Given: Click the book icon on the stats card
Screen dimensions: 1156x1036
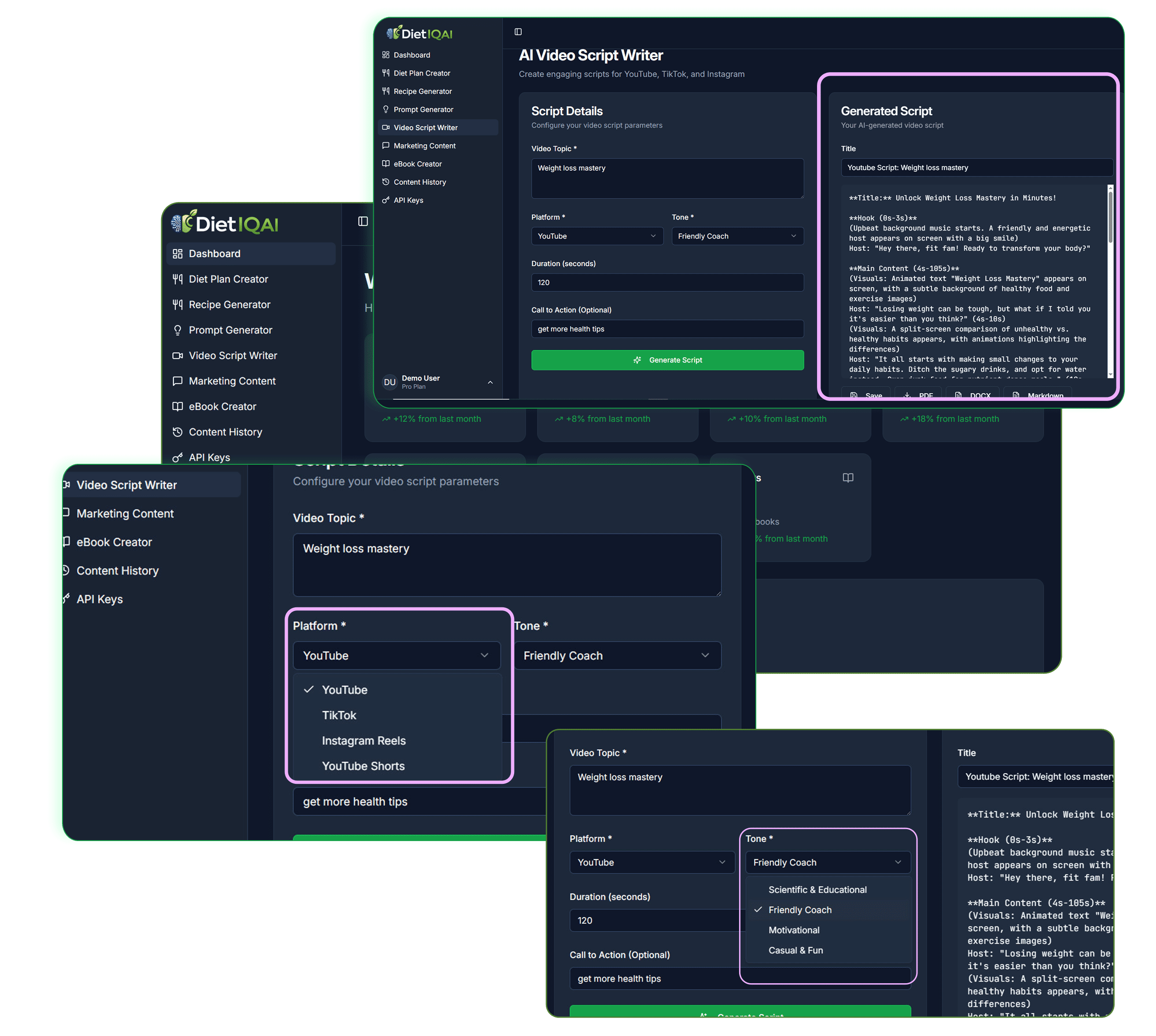Looking at the screenshot, I should [x=848, y=478].
